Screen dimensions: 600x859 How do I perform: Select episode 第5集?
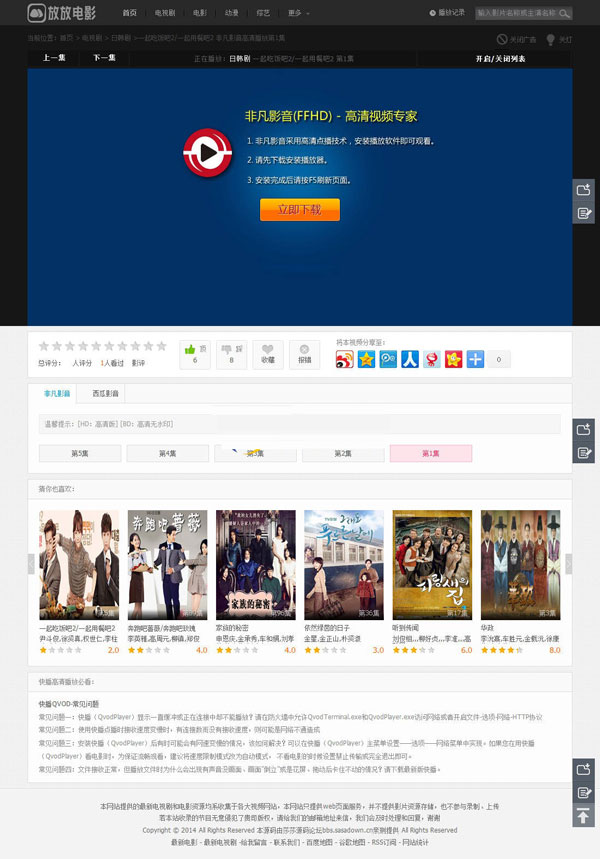click(80, 453)
